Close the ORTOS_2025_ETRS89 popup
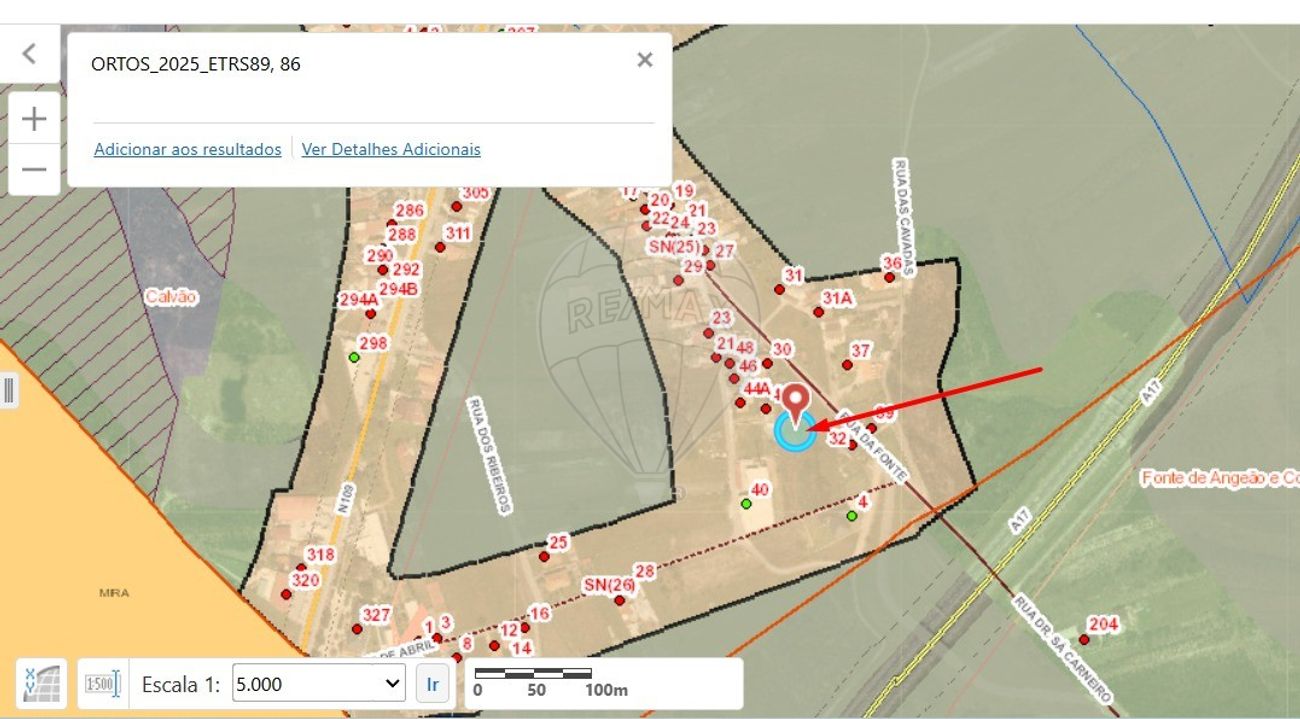Viewport: 1300px width, 719px height. [x=645, y=60]
